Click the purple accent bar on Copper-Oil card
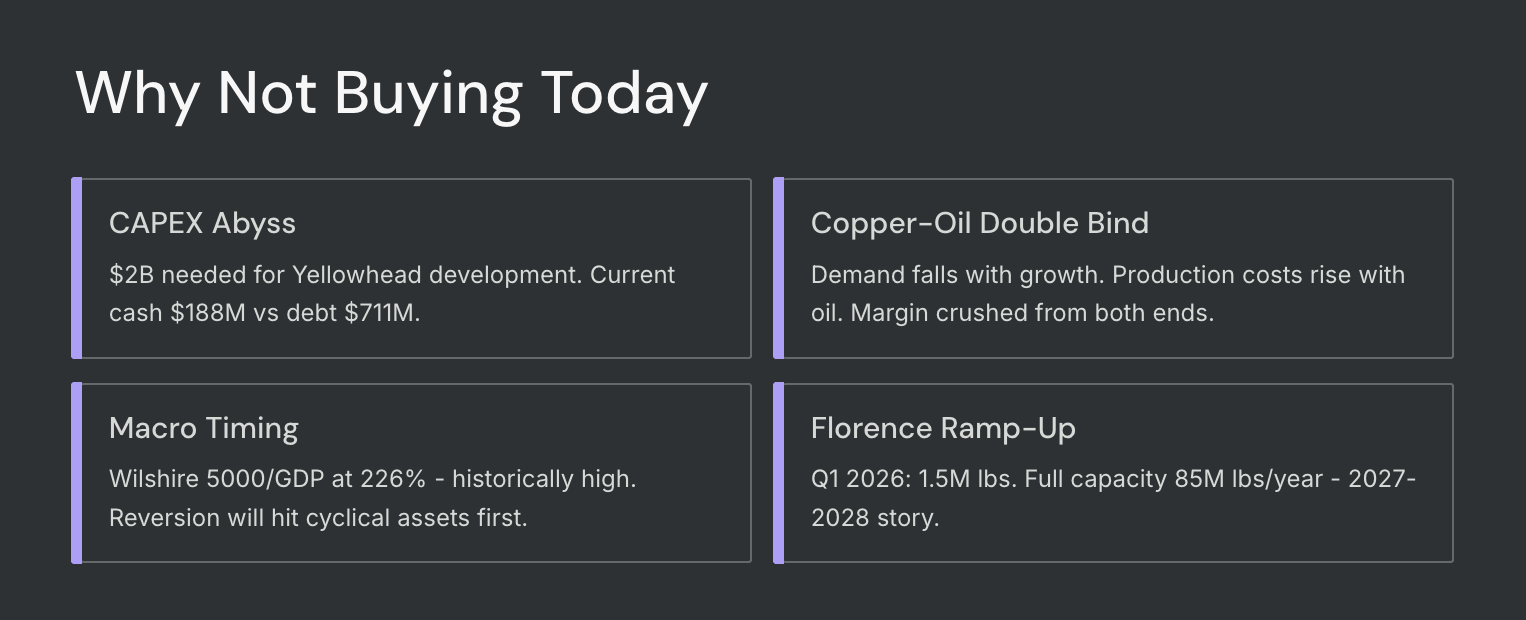1526x620 pixels. 778,268
